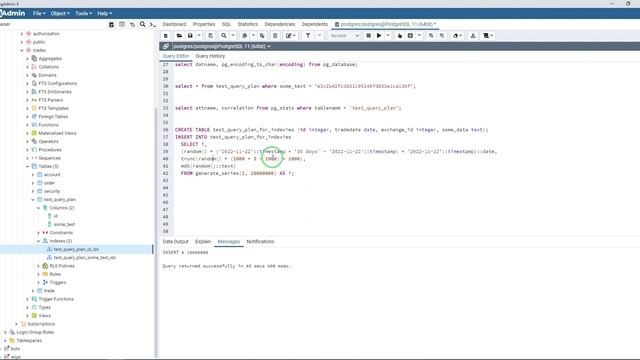Collapse the Indexes (2) node
The image size is (640, 360).
coord(39,241)
